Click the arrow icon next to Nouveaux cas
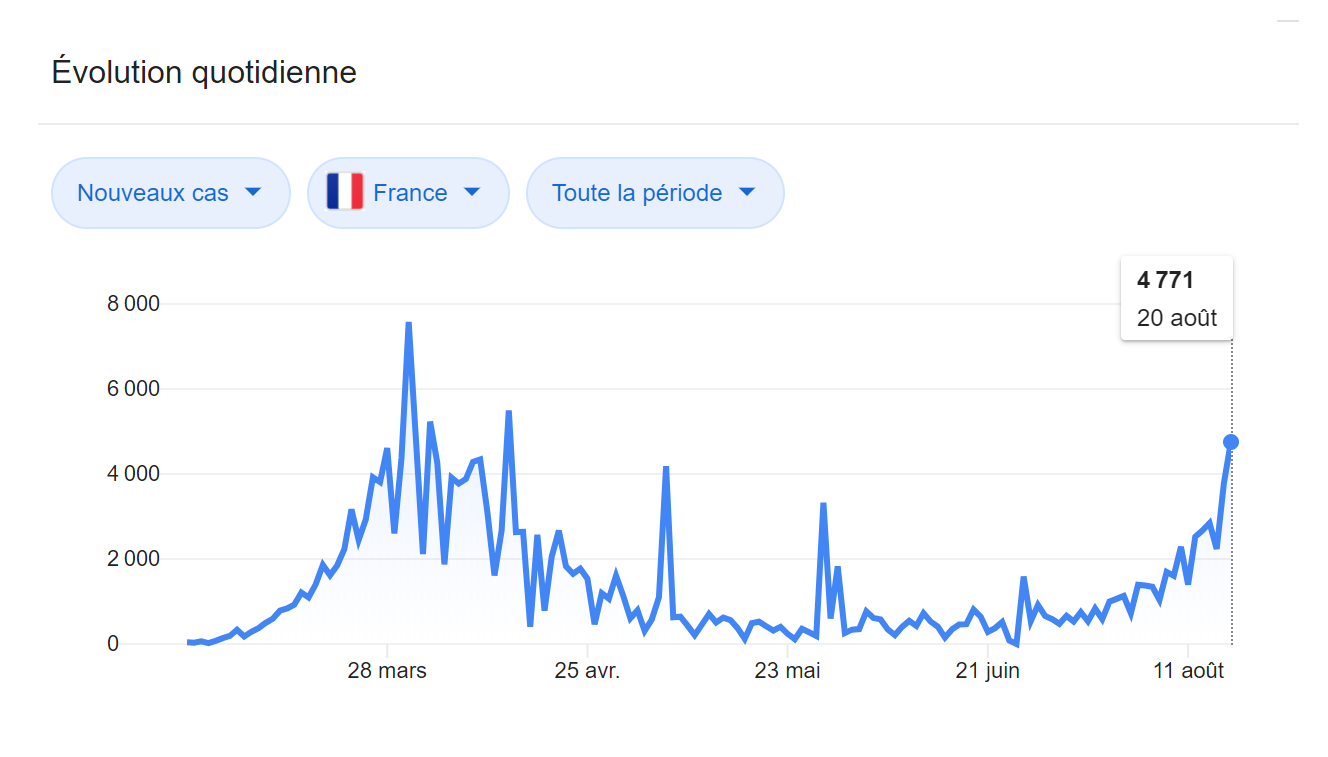The image size is (1328, 757). 253,192
